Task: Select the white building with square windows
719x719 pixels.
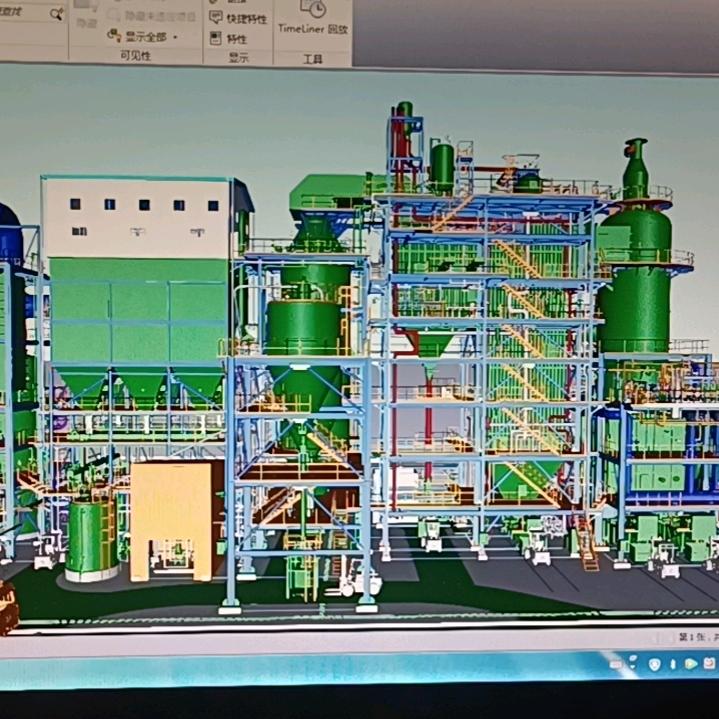Action: click(x=140, y=218)
